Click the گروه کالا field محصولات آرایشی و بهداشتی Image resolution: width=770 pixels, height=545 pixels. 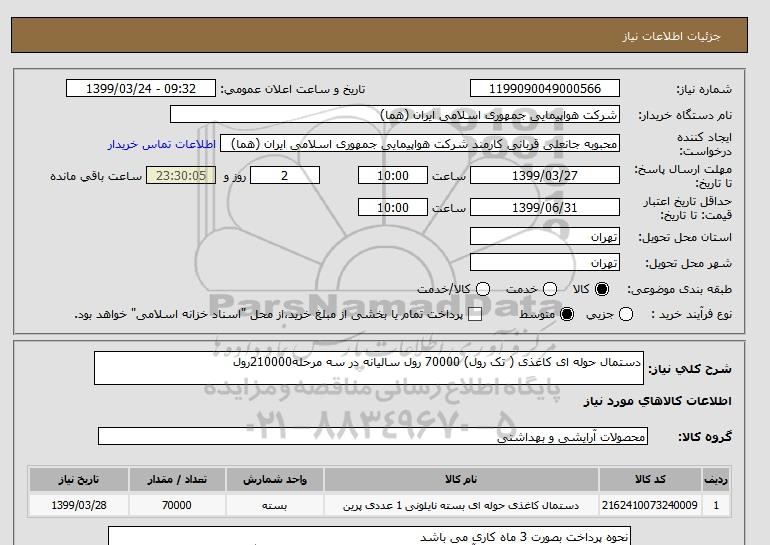pyautogui.click(x=373, y=436)
